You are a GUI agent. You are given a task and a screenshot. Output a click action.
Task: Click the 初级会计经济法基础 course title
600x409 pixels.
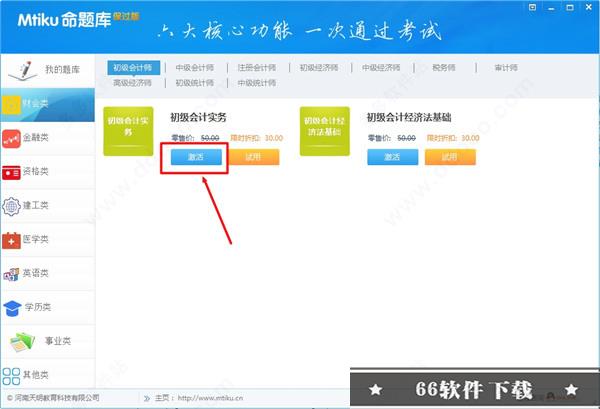[x=409, y=117]
